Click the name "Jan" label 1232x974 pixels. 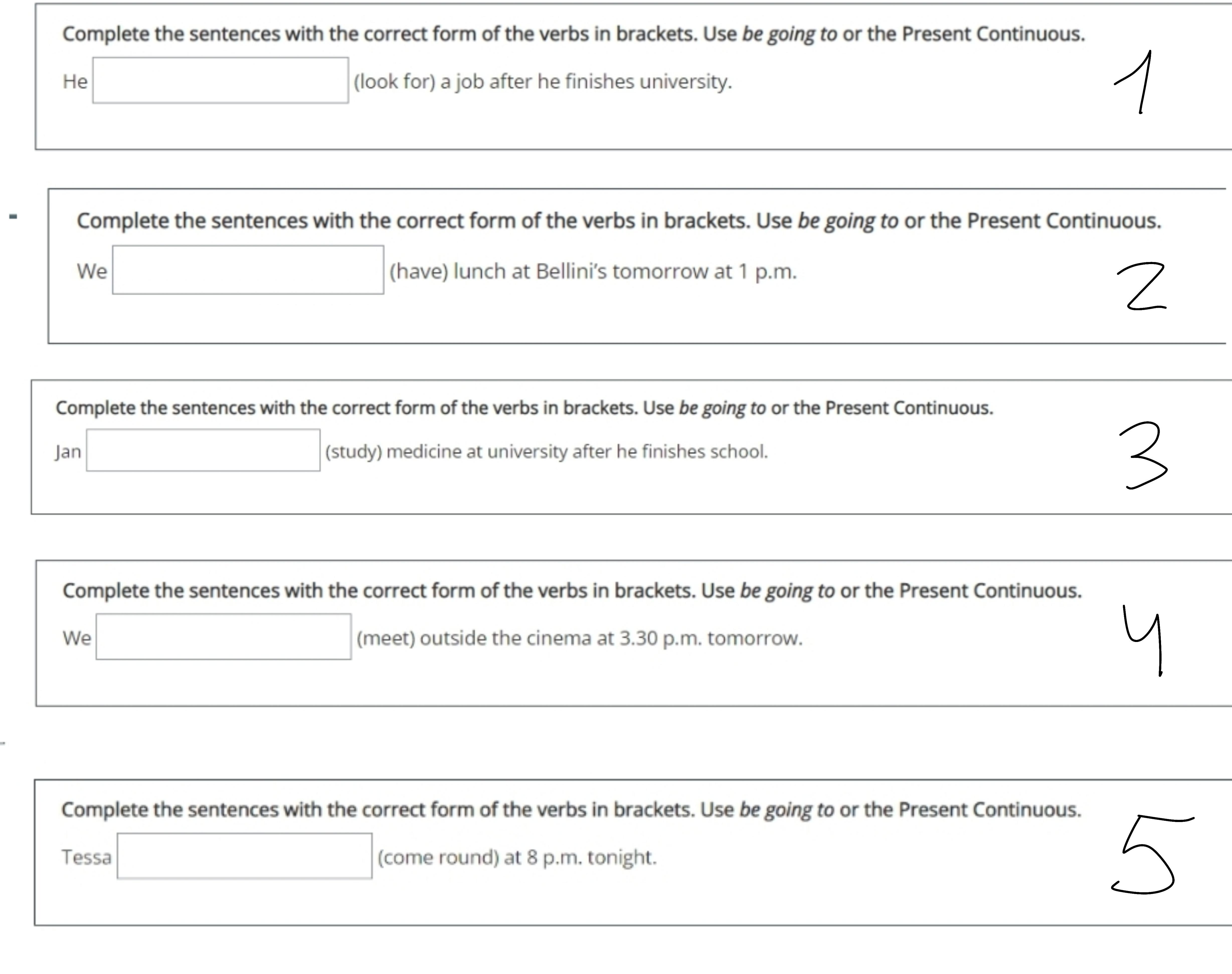coord(68,452)
